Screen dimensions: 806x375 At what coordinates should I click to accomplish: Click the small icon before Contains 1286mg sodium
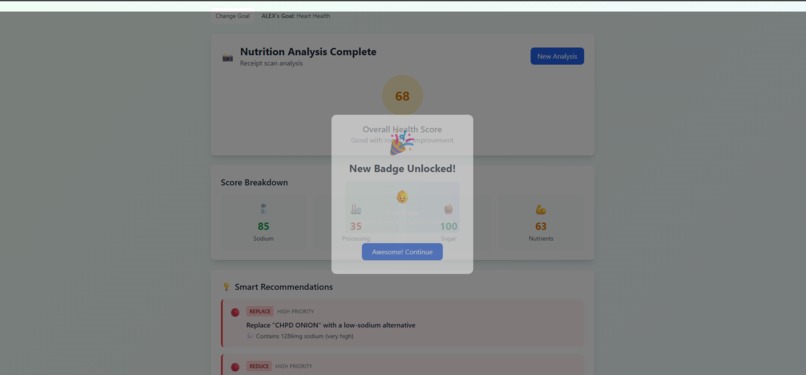tap(250, 336)
